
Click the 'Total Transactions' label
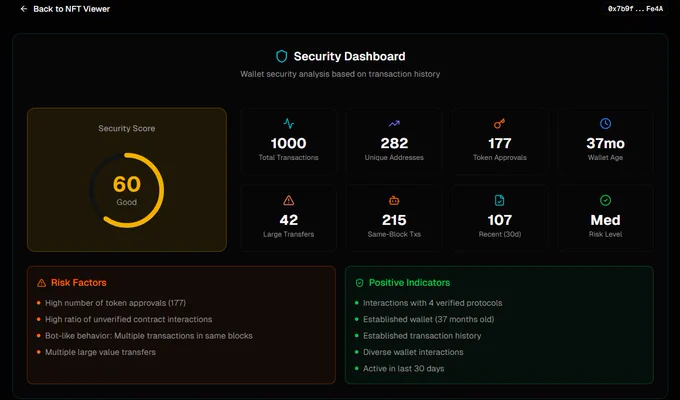tap(289, 157)
